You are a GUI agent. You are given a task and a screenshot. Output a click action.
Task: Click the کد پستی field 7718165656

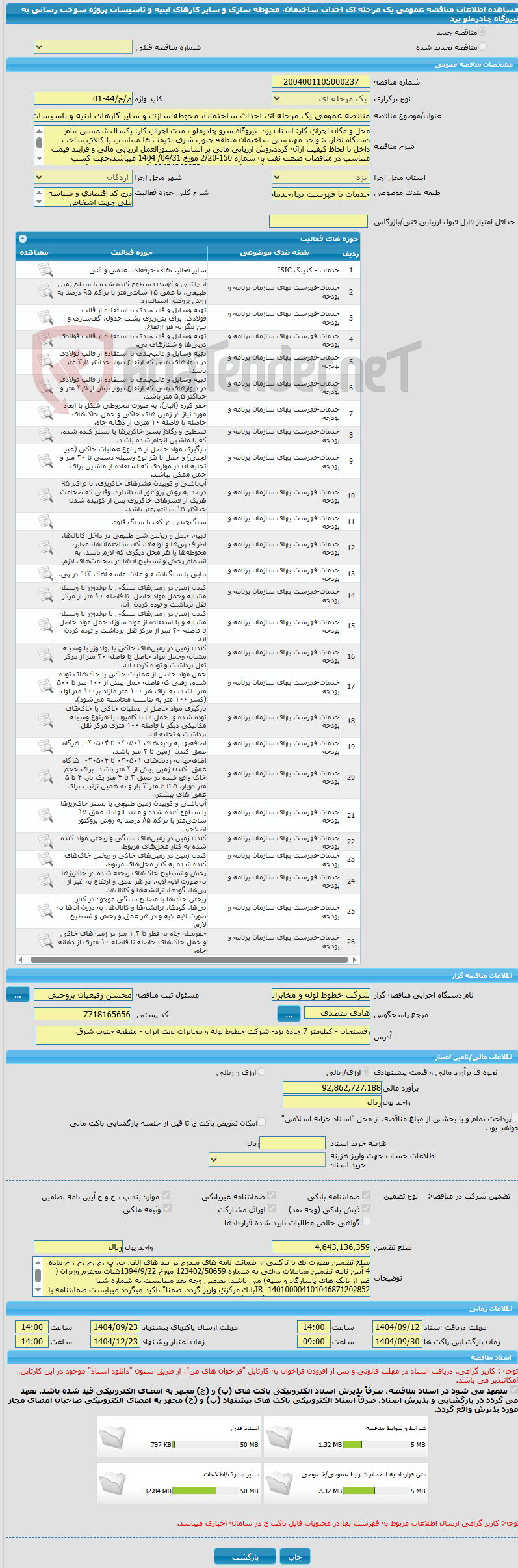coord(83,1014)
